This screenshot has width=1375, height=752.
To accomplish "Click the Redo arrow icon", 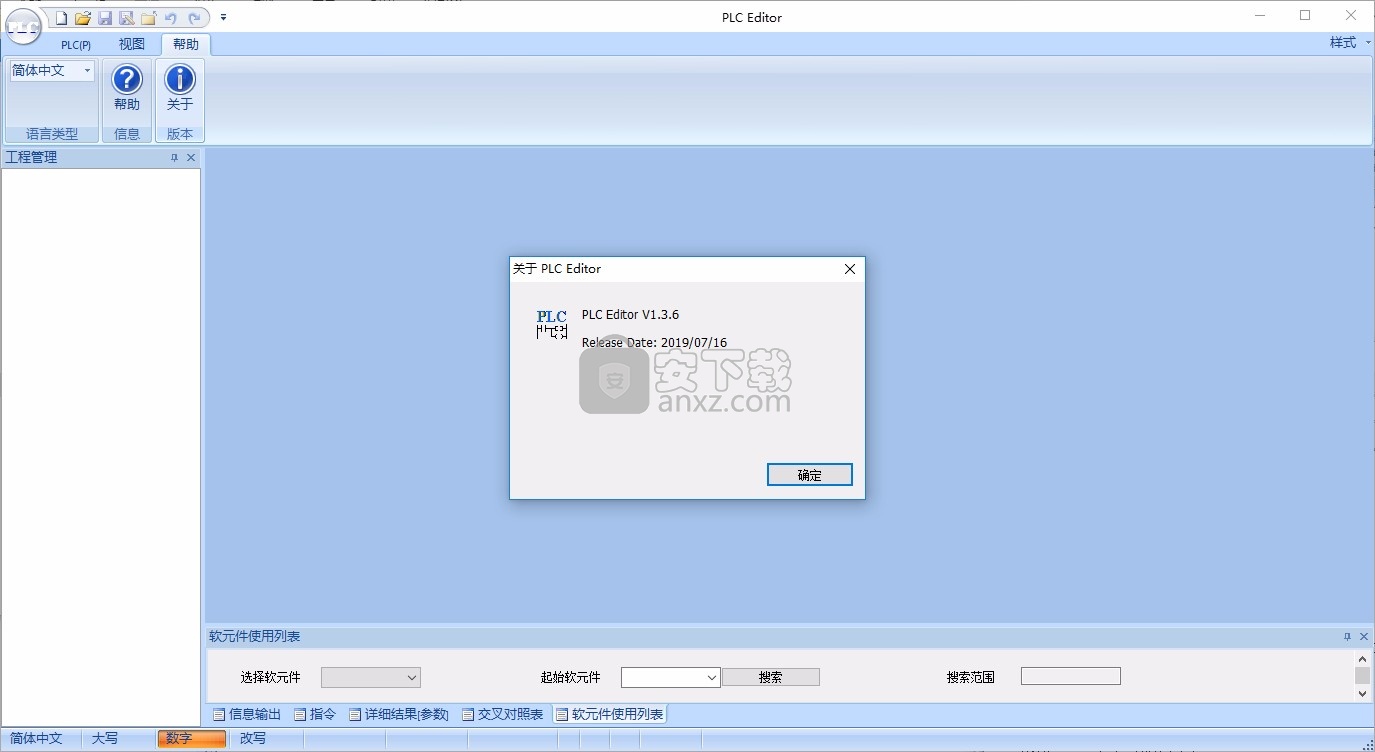I will 194,18.
